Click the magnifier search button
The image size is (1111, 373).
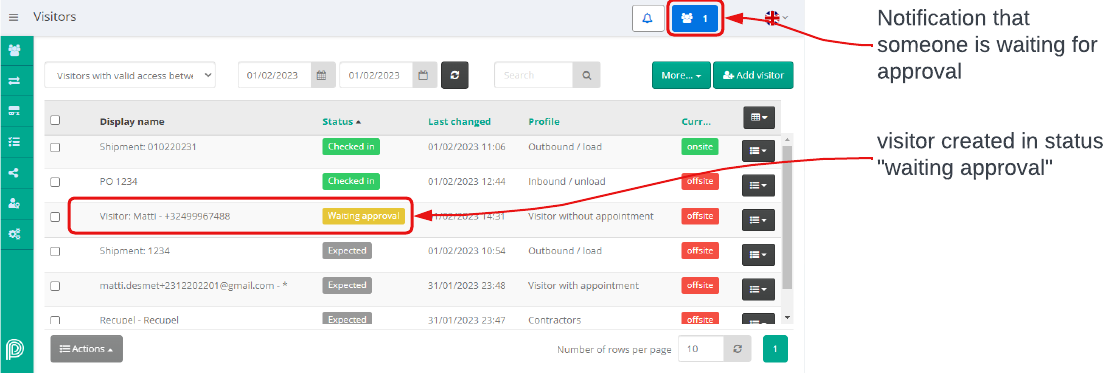pyautogui.click(x=586, y=75)
